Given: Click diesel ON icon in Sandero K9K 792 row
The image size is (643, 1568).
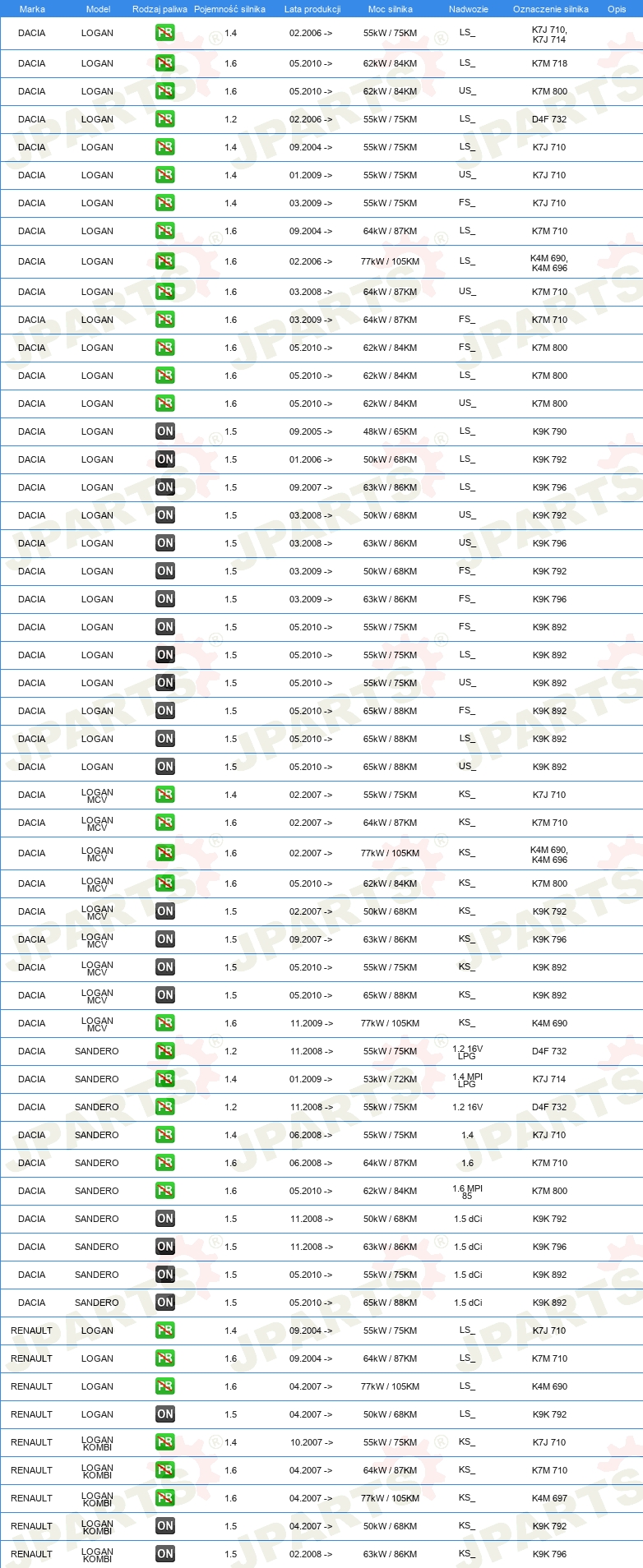Looking at the screenshot, I should tap(165, 1219).
